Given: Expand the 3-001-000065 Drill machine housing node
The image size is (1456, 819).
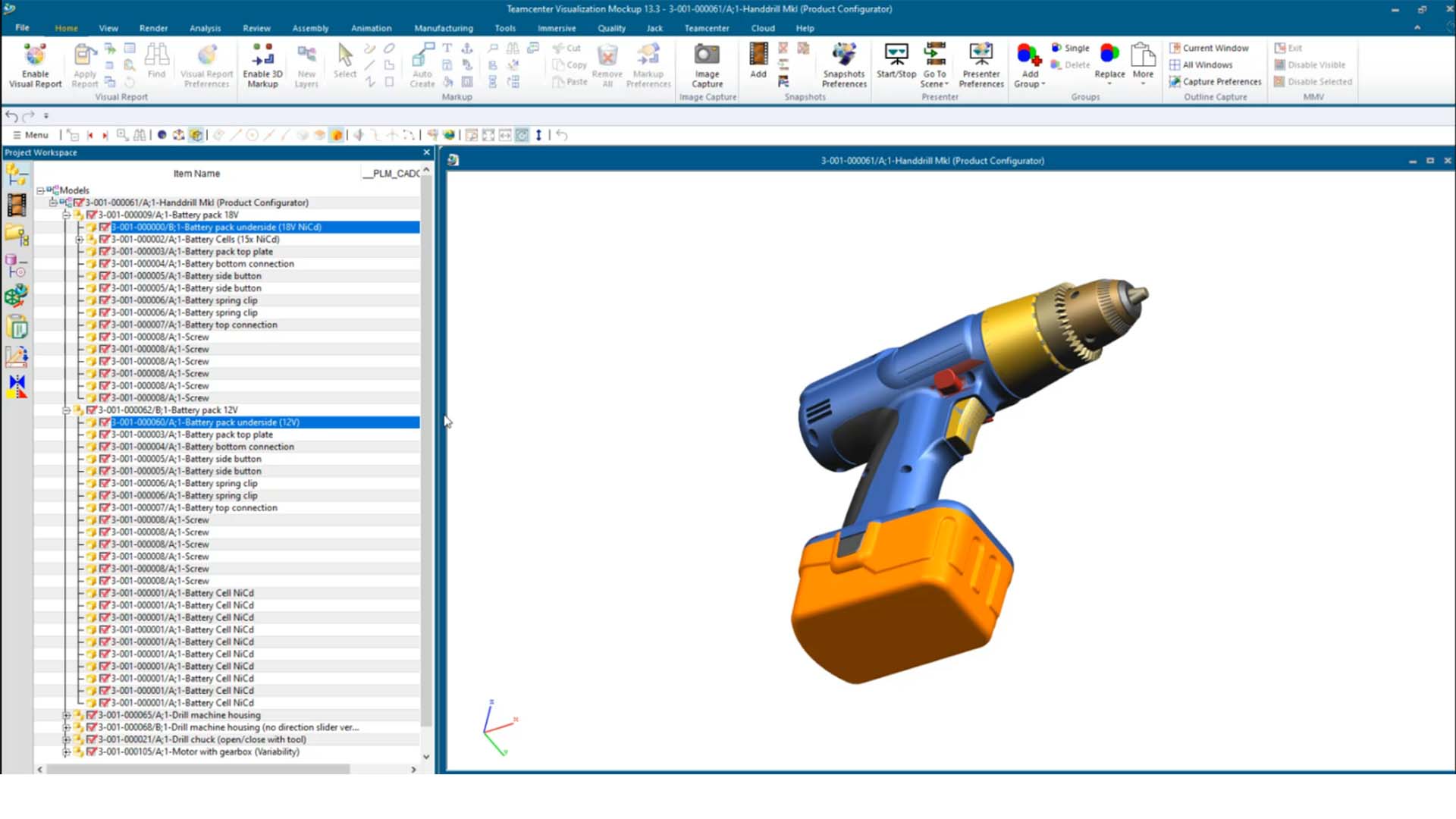Looking at the screenshot, I should tap(66, 715).
